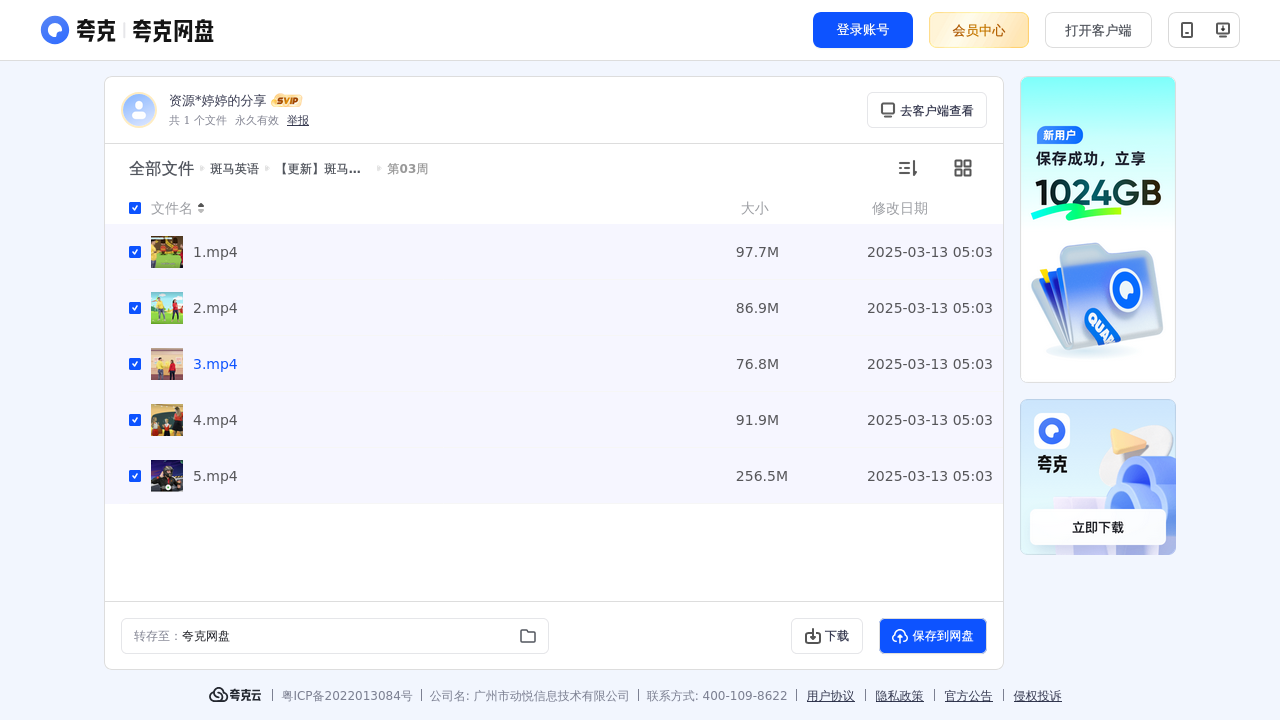The image size is (1280, 720).
Task: Go to 全部文件 breadcrumb
Action: 161,169
